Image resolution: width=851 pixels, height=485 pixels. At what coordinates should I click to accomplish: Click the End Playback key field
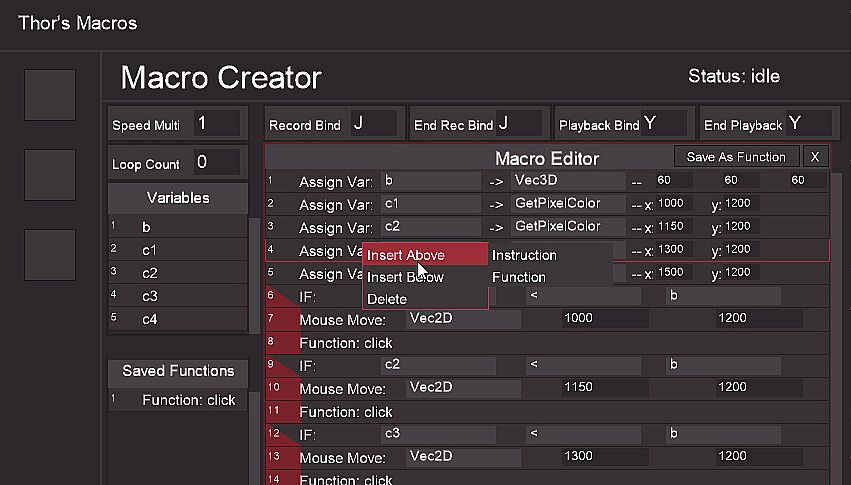[809, 124]
